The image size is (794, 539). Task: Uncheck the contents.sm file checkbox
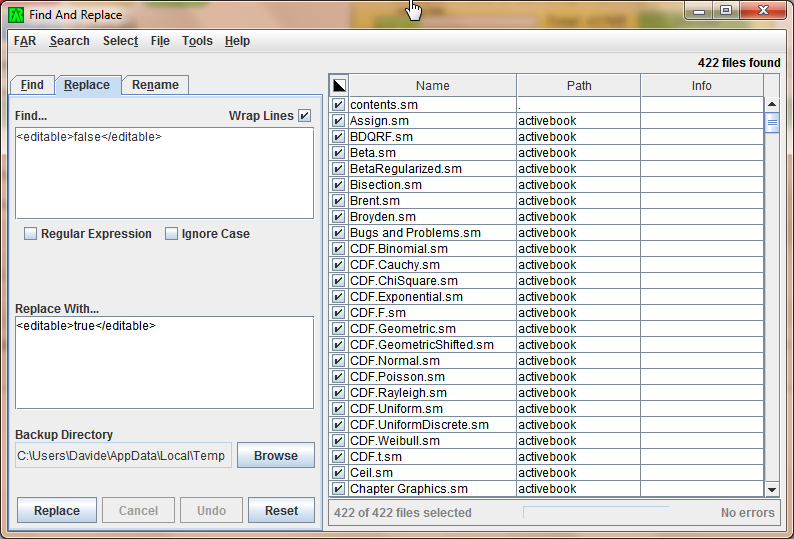[339, 105]
